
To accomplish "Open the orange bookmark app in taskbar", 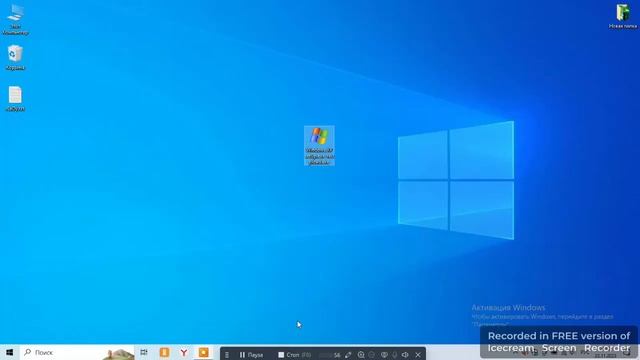I will (x=164, y=352).
